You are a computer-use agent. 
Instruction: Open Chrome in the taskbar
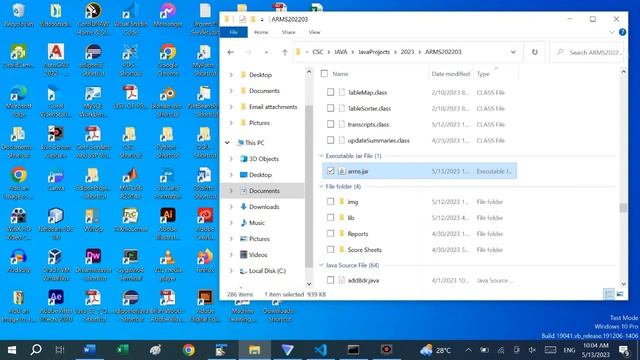pos(189,350)
